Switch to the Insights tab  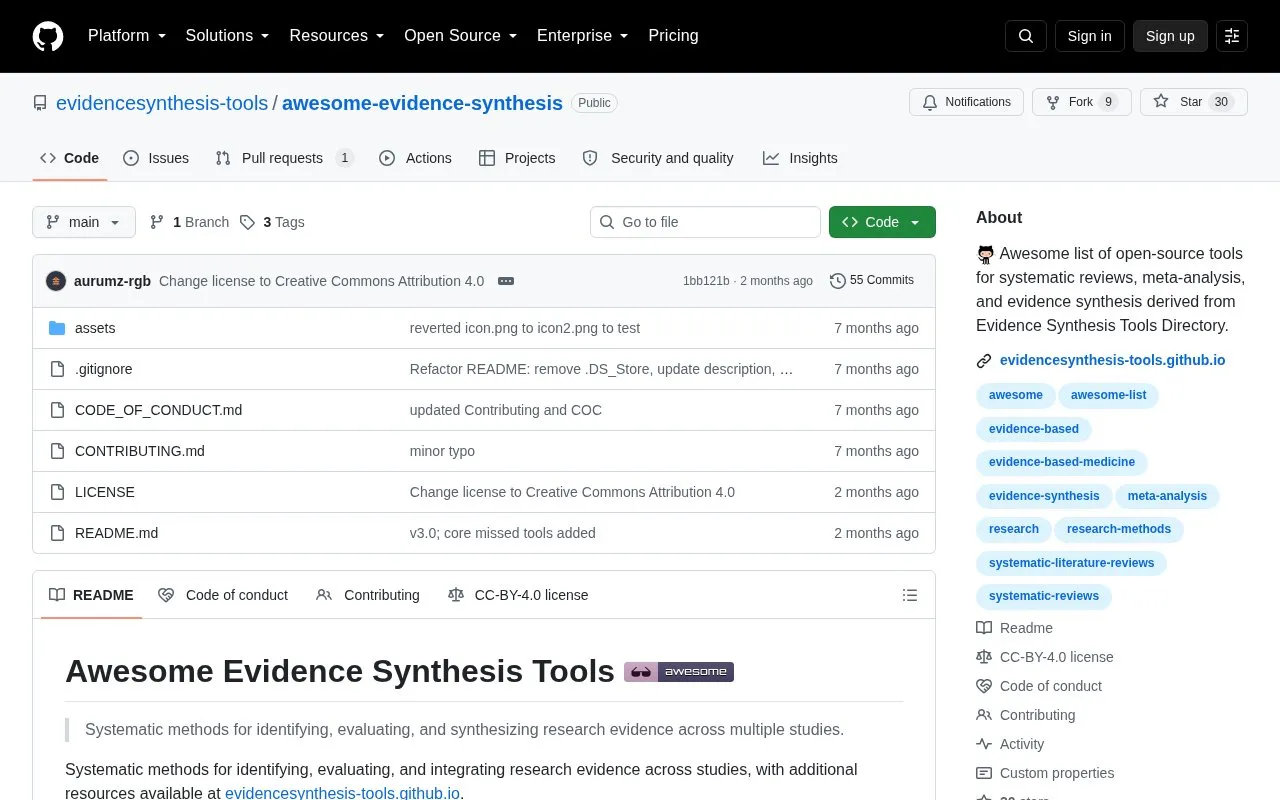click(x=800, y=158)
